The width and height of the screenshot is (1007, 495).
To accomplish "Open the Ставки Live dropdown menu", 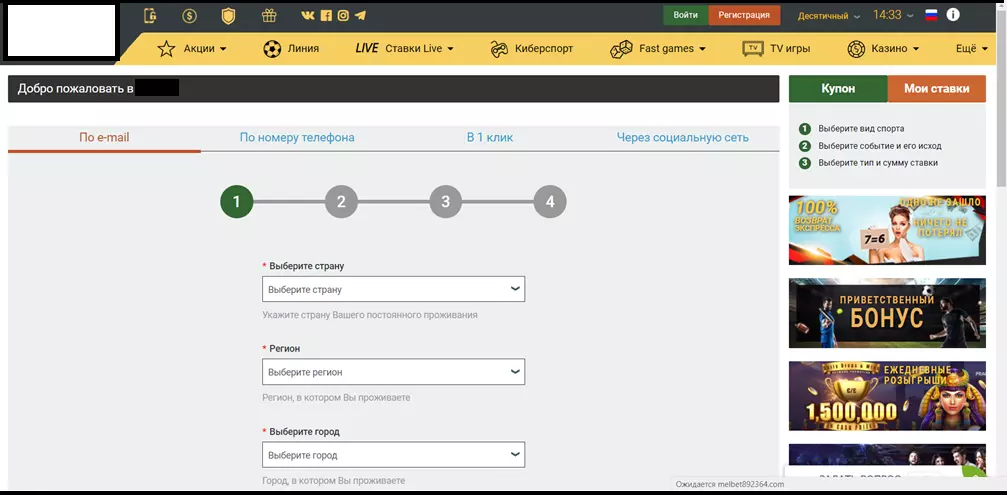I will 419,49.
